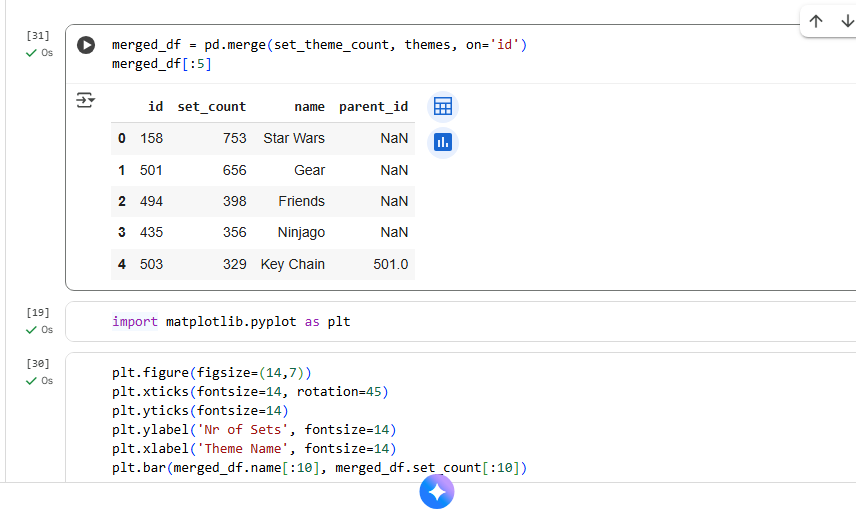Click the 356 set count value
The height and width of the screenshot is (510, 856).
coord(235,233)
